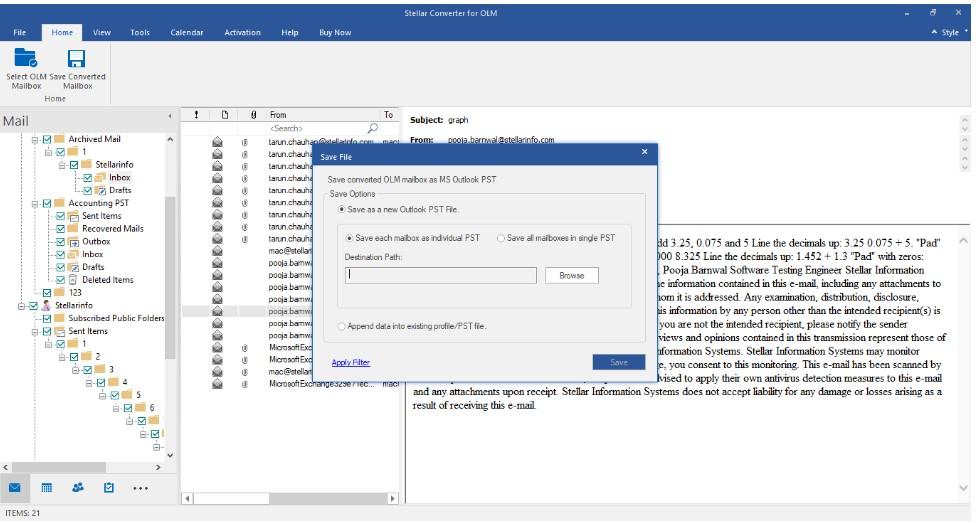This screenshot has height=523, width=978.
Task: Open Calendar view icon in bottom navigation
Action: click(46, 488)
